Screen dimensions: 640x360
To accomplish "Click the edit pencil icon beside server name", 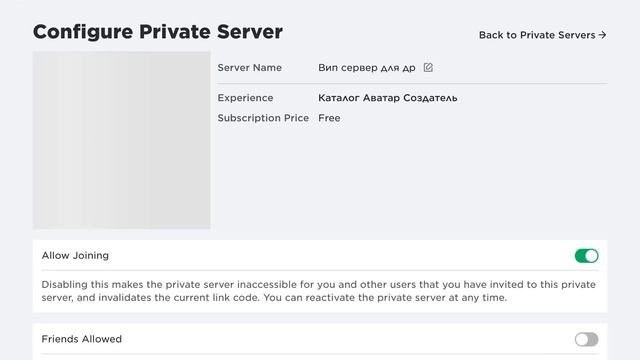I will [428, 67].
